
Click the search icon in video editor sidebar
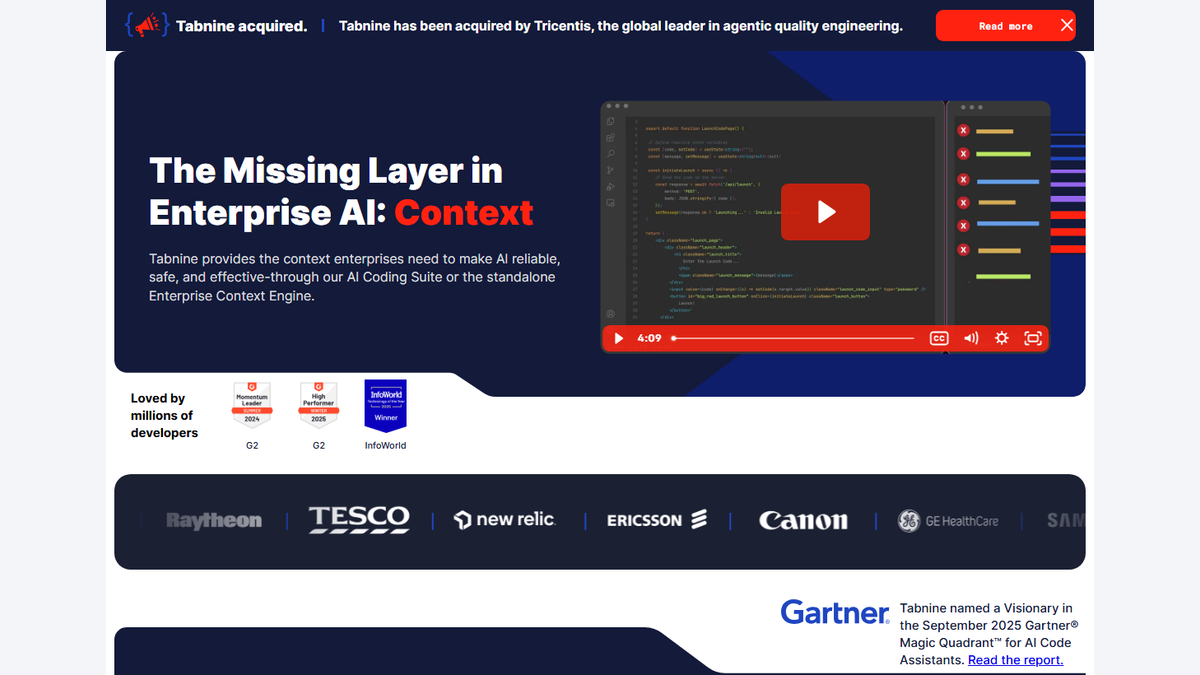tap(610, 154)
